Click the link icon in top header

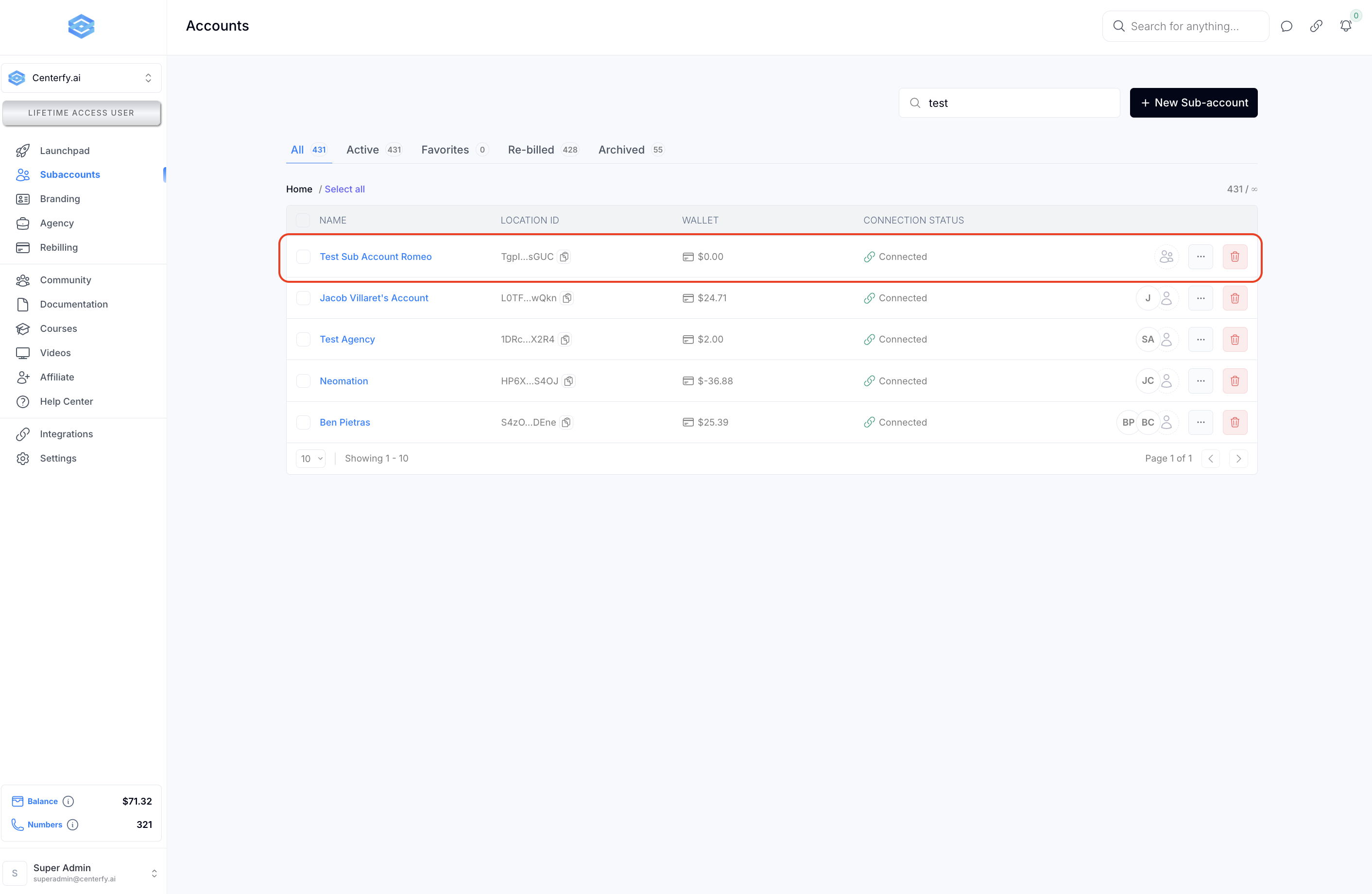click(1316, 26)
